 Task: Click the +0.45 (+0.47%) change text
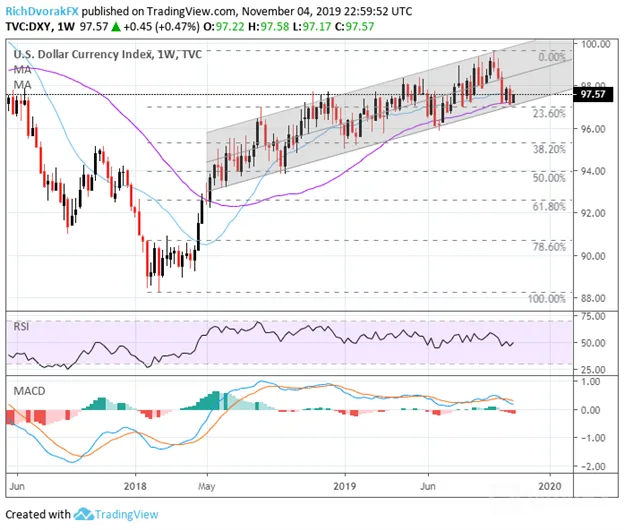click(162, 27)
